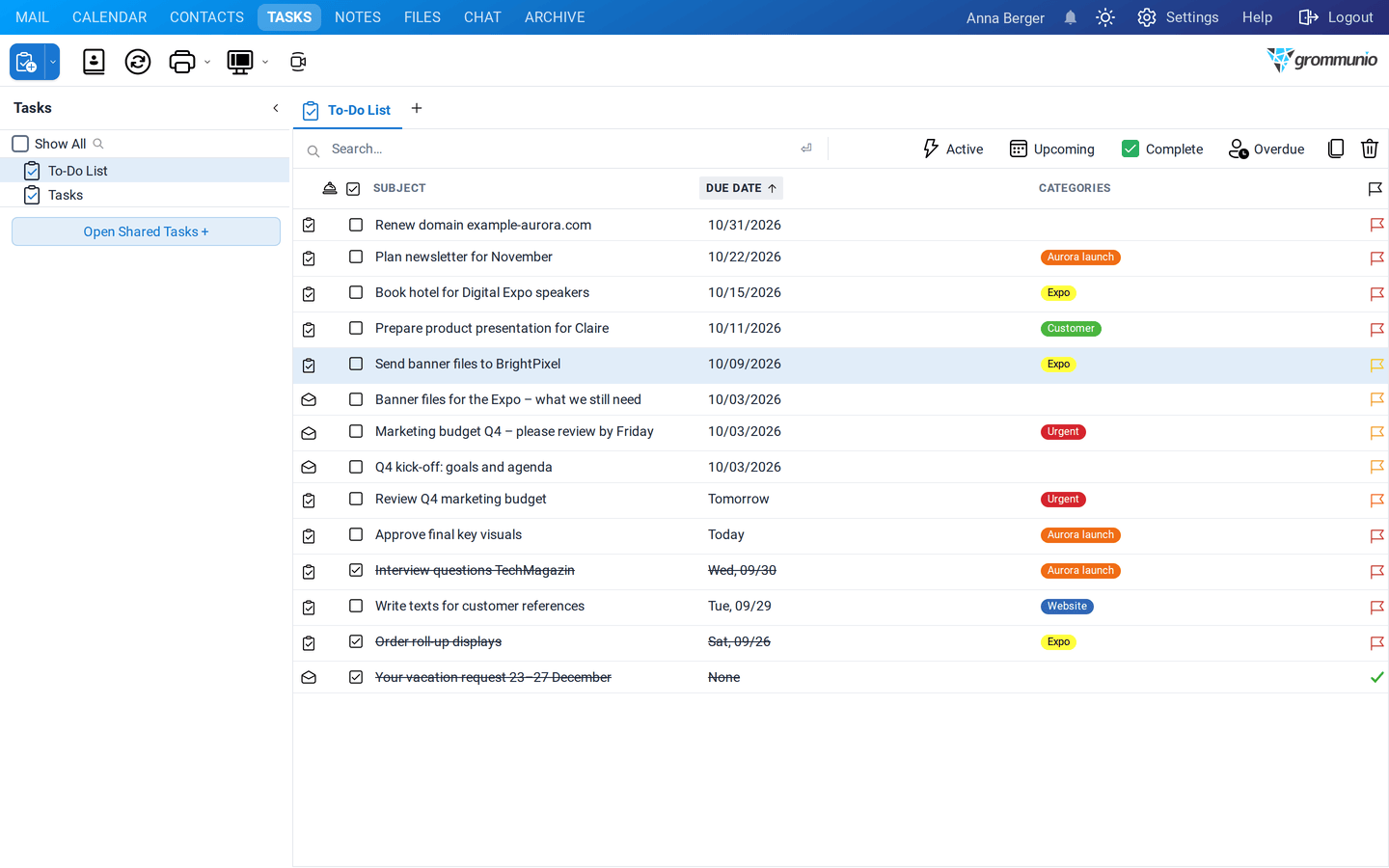
Task: Click the monitor view icon
Action: tap(240, 62)
